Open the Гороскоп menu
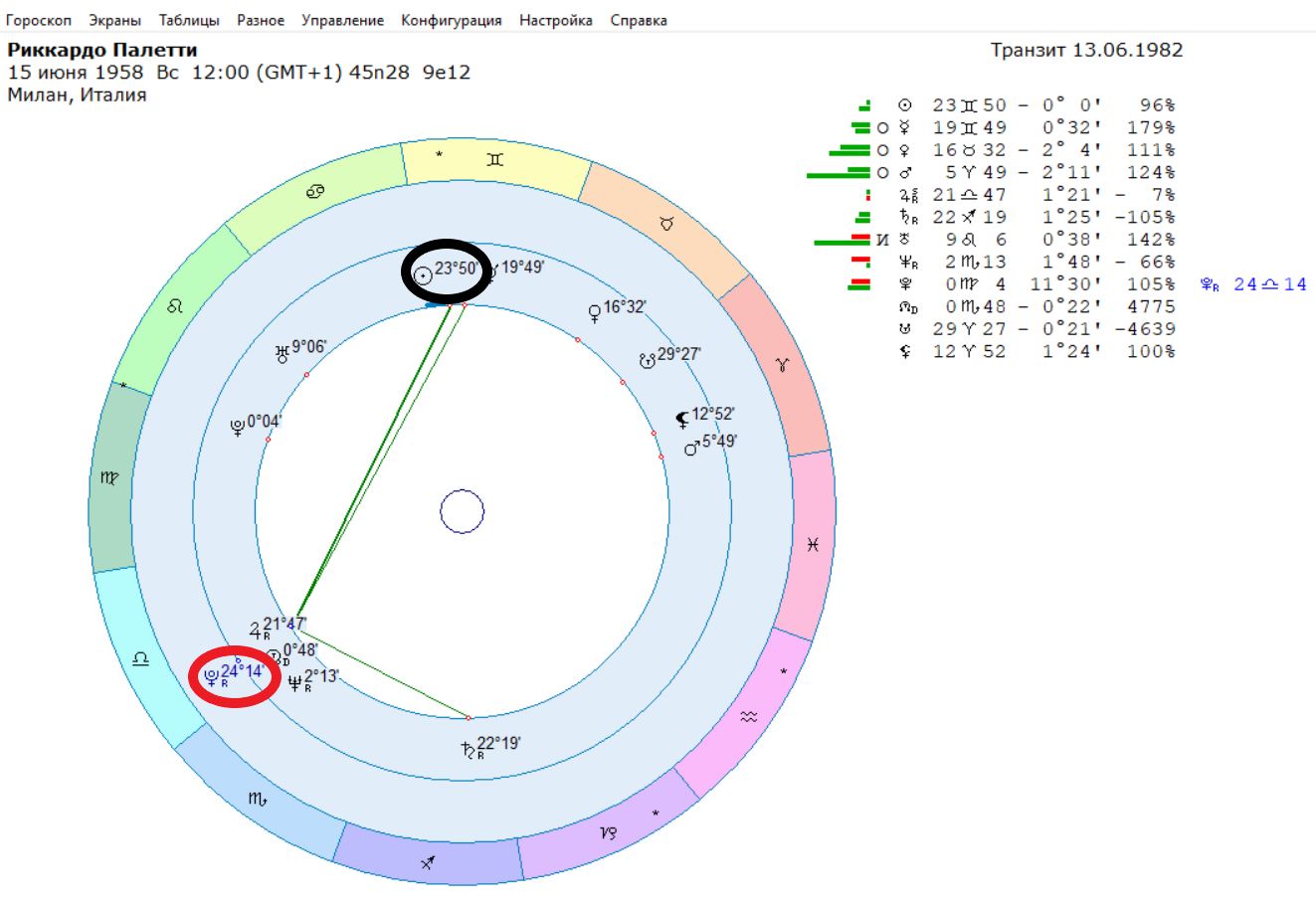The height and width of the screenshot is (910, 1316). point(39,20)
